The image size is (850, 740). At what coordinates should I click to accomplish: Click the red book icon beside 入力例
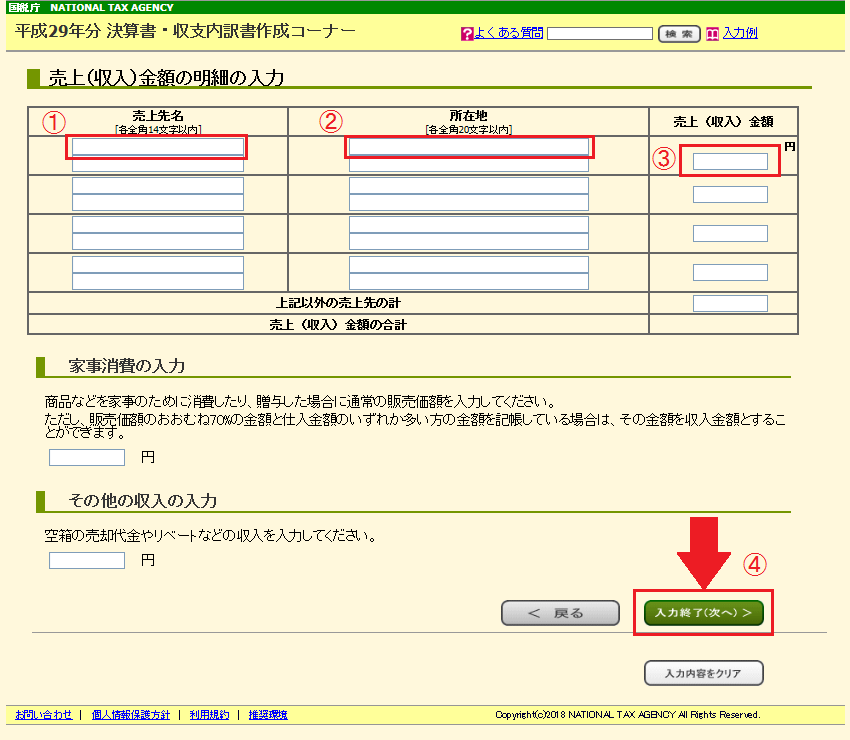(x=712, y=34)
